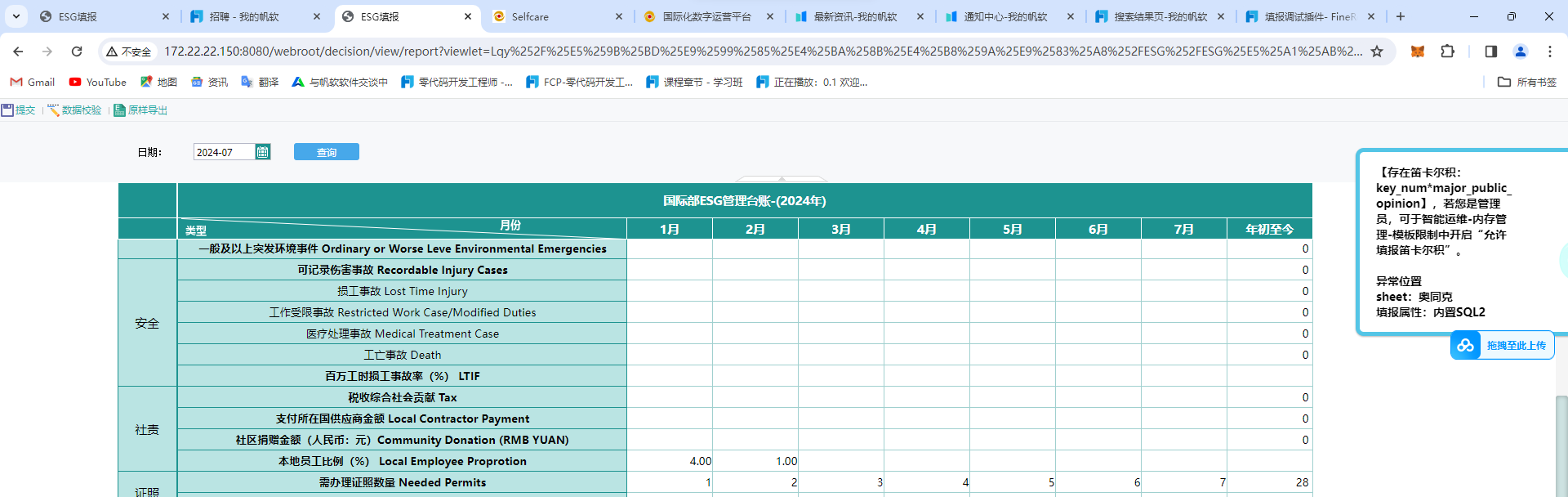Open the YouTube bookmark
Viewport: 1568px width, 497px height.
98,82
